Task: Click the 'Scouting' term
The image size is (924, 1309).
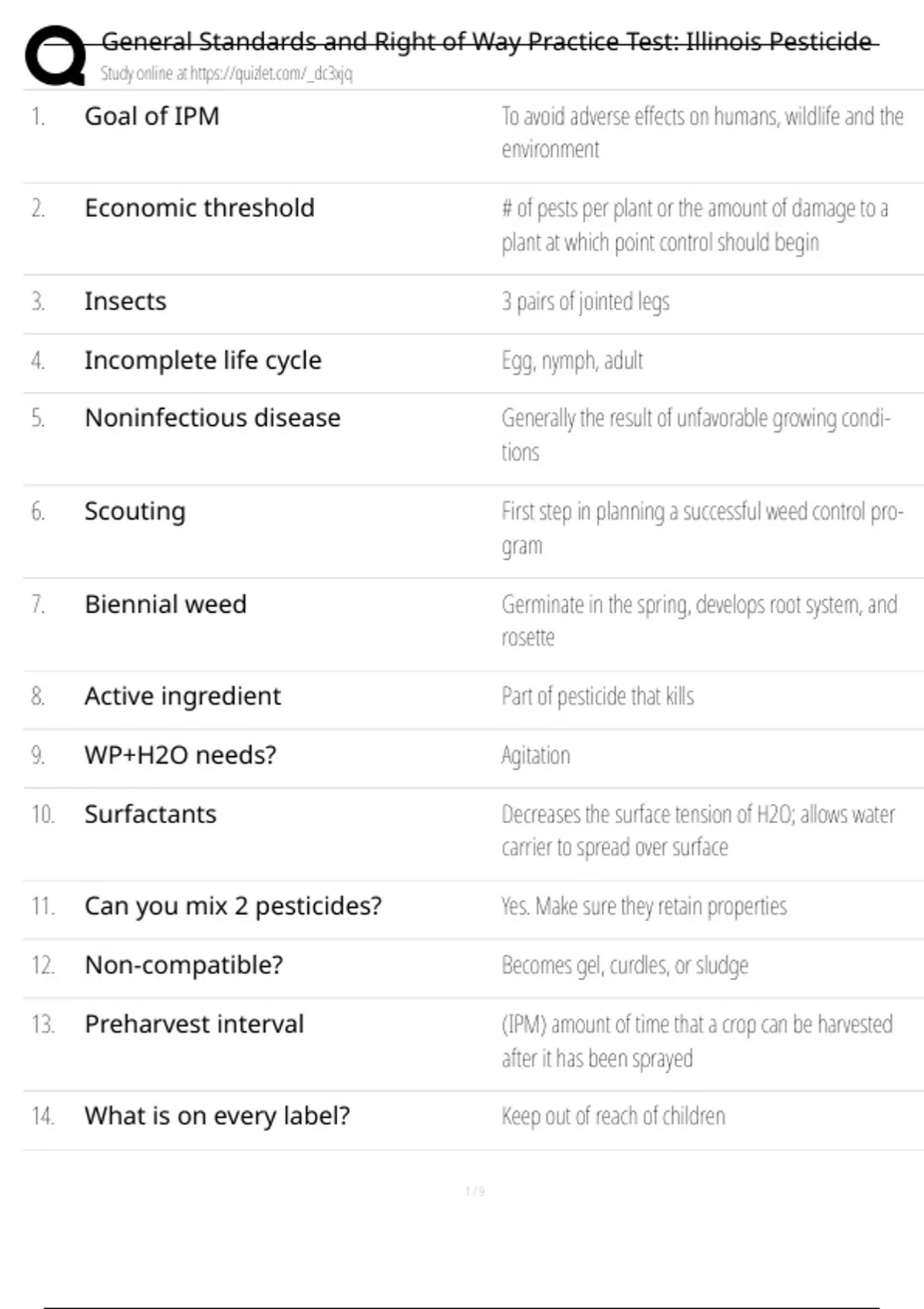Action: pyautogui.click(x=135, y=511)
